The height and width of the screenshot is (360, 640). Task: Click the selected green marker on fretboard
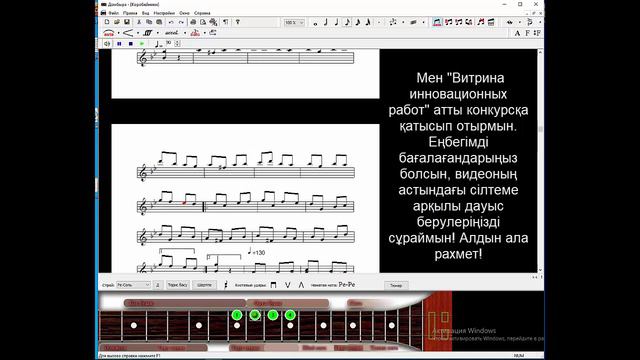tap(255, 315)
